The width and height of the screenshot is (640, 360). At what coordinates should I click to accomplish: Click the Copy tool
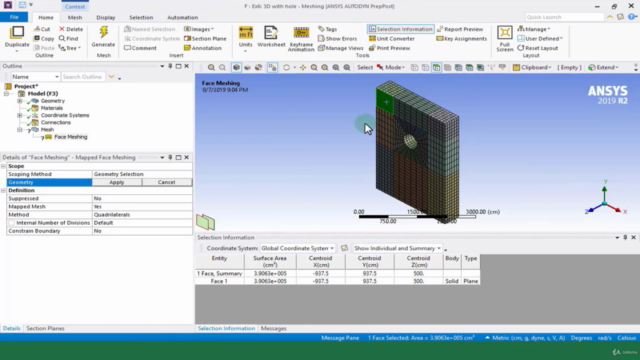pyautogui.click(x=44, y=38)
